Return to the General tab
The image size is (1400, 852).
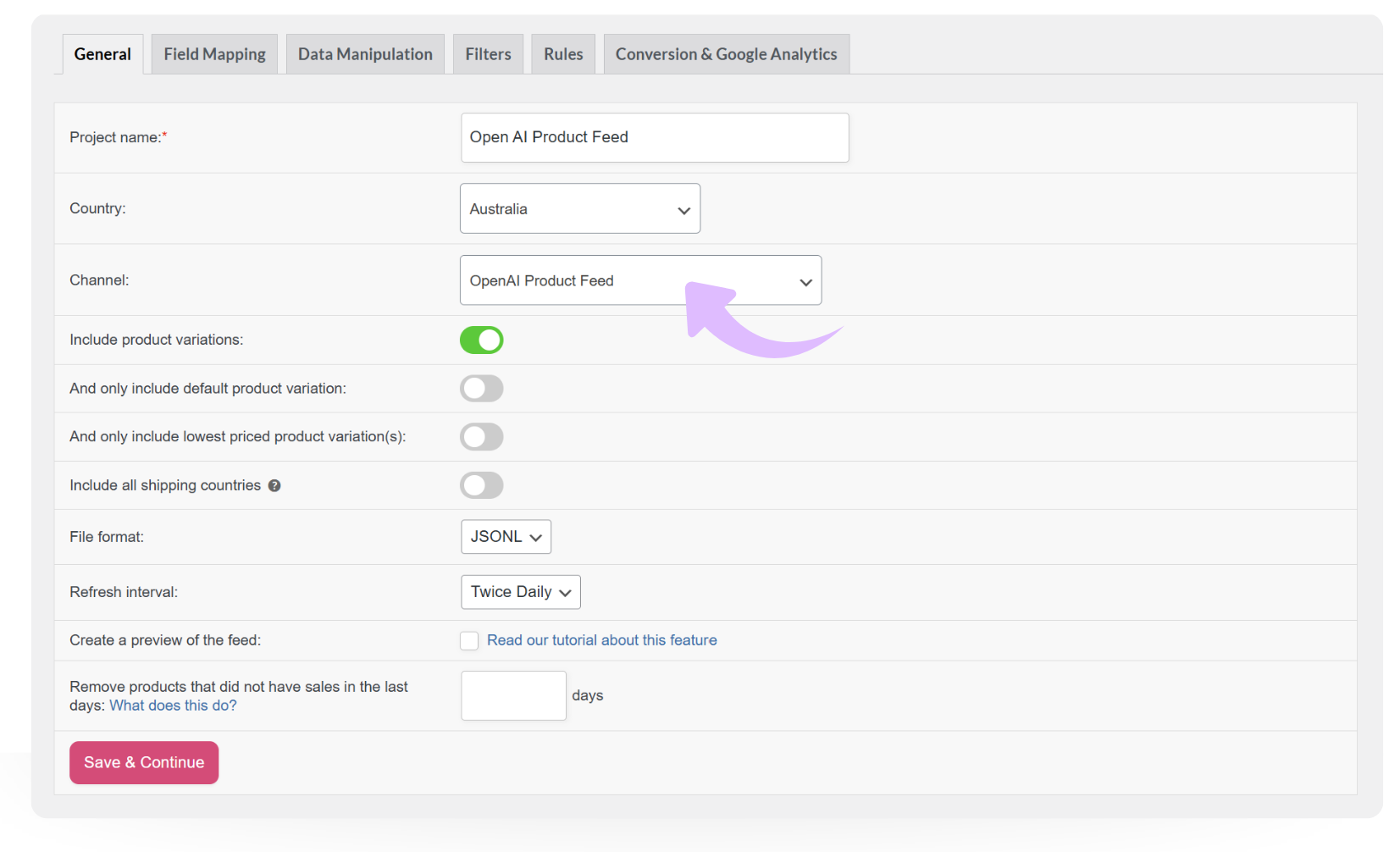102,53
